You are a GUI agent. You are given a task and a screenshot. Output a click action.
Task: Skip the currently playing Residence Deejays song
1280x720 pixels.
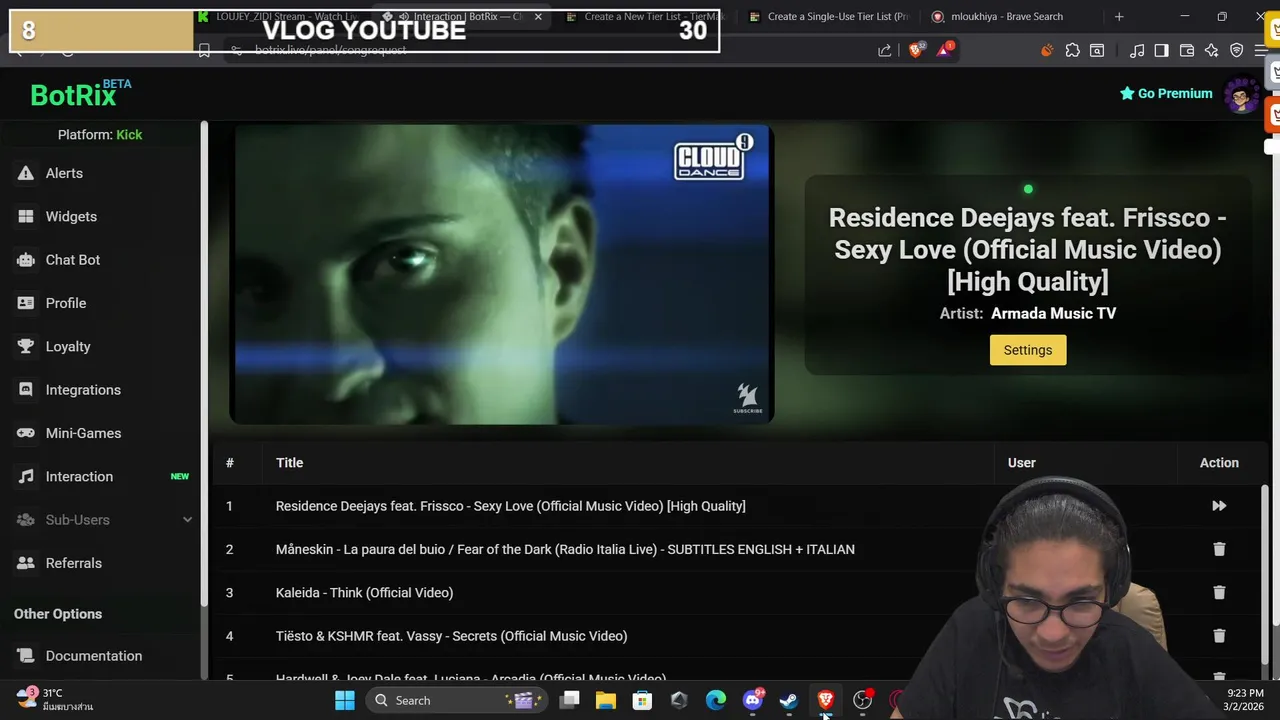[1219, 506]
